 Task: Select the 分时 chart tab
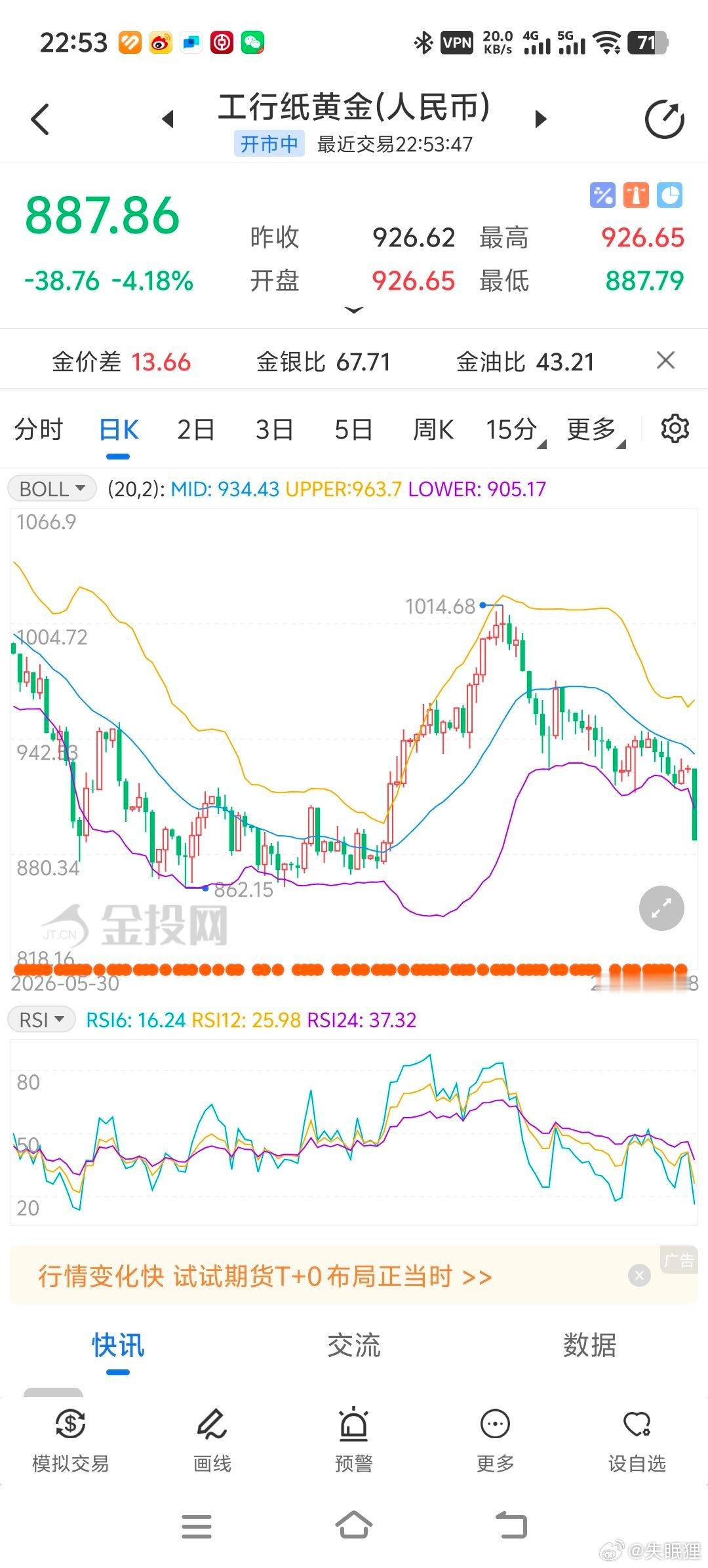pyautogui.click(x=39, y=430)
